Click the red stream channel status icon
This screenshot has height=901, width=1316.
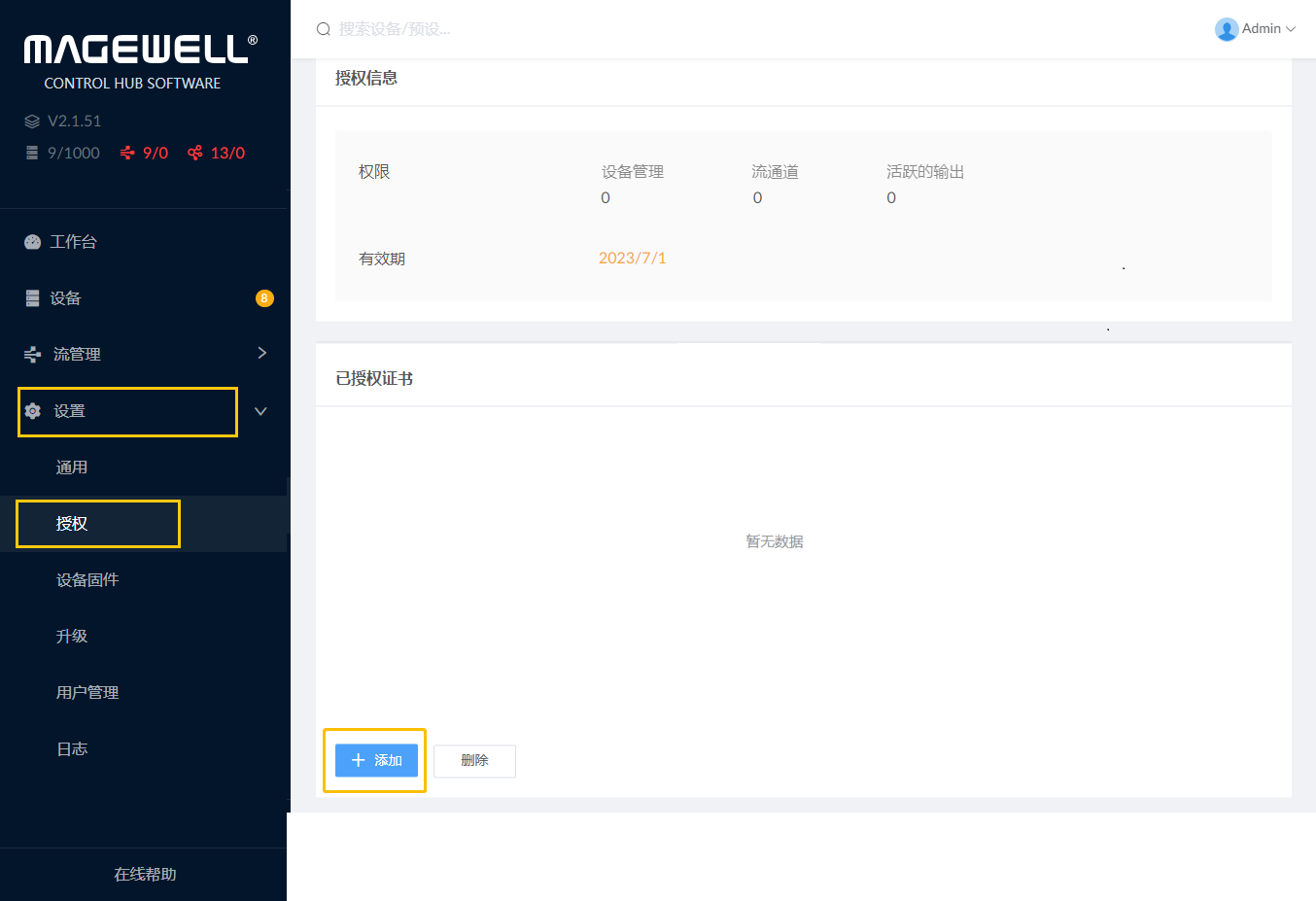coord(127,154)
